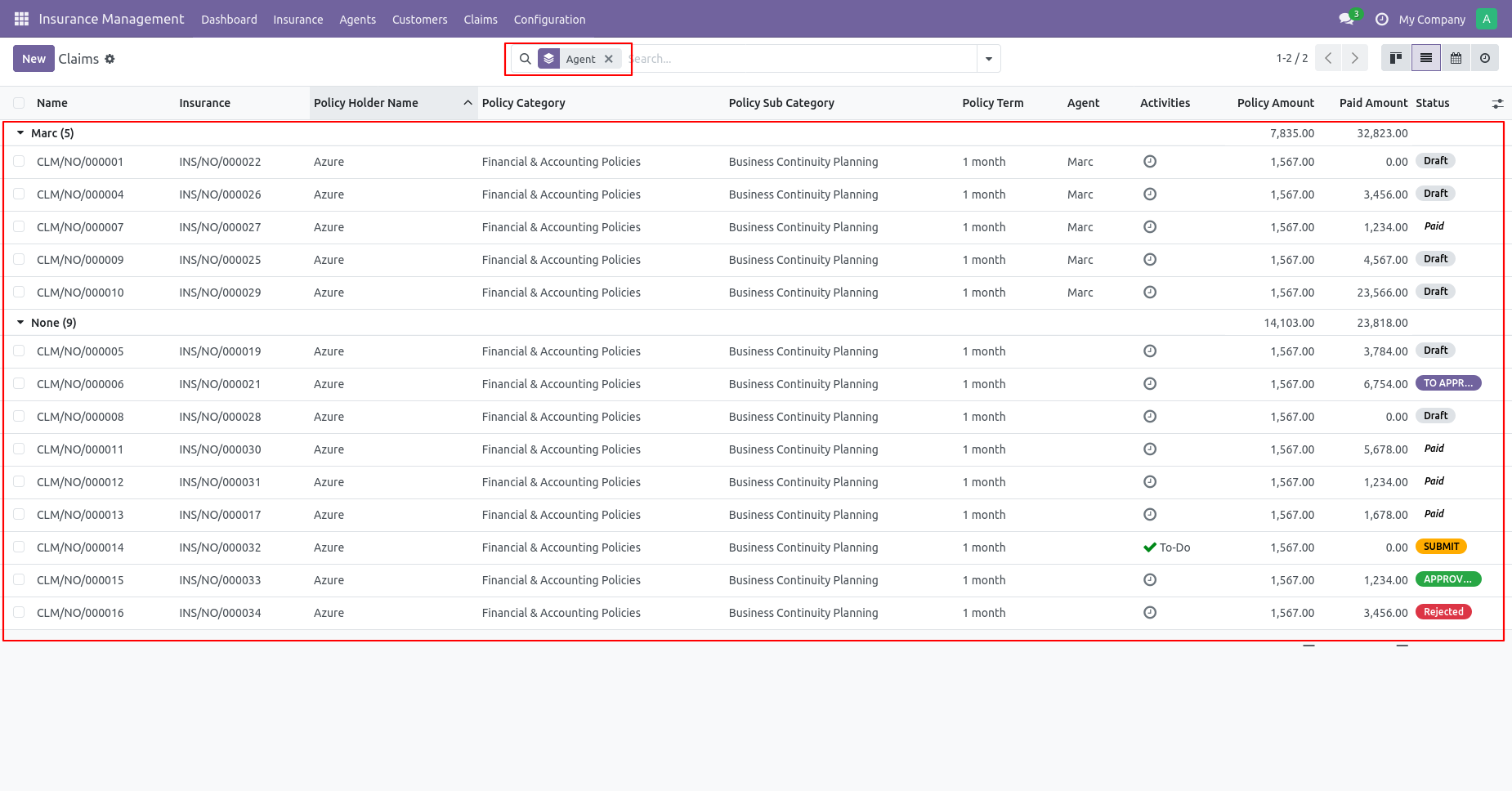Open the user avatar menu

pos(1487,19)
